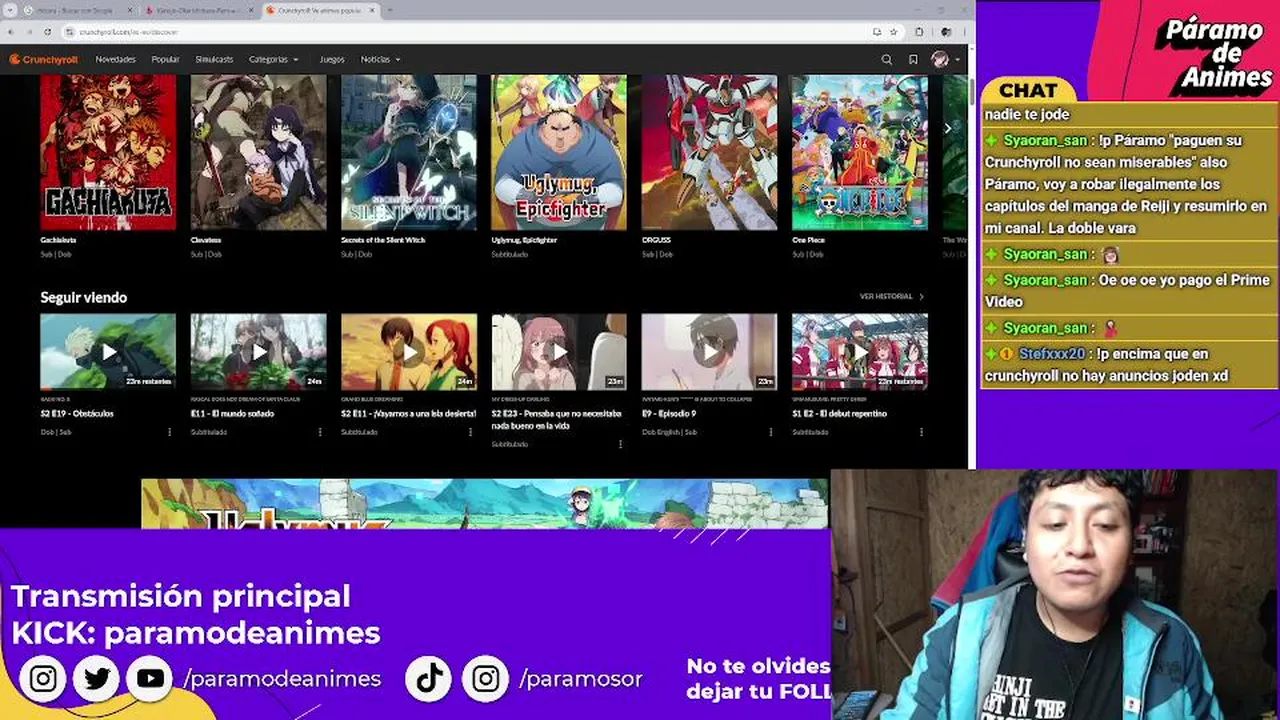1280x720 pixels.
Task: Expand the Noticias dropdown
Action: [380, 59]
